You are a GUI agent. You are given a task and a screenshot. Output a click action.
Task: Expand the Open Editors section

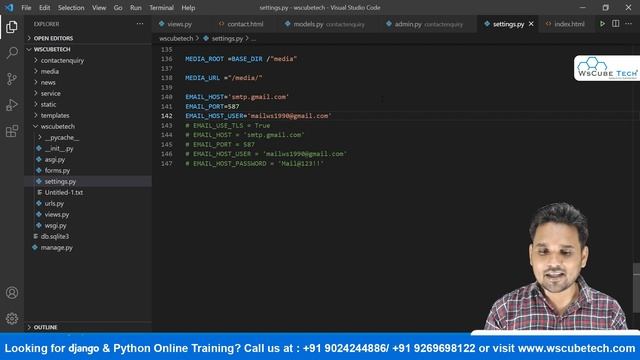point(88,38)
